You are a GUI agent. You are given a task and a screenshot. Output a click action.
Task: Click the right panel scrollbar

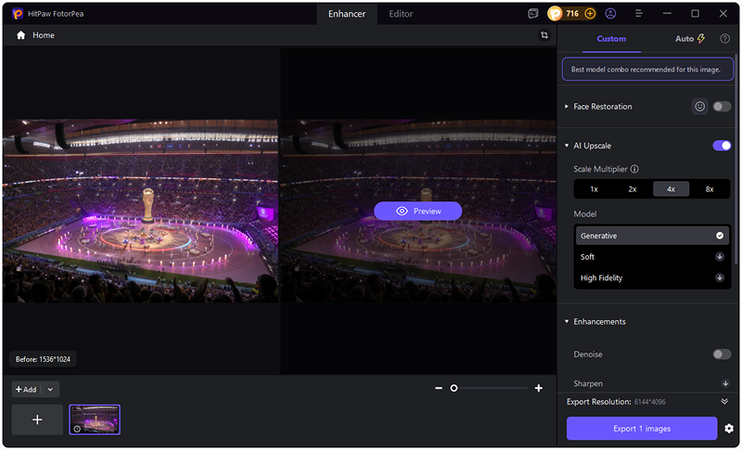(x=736, y=159)
